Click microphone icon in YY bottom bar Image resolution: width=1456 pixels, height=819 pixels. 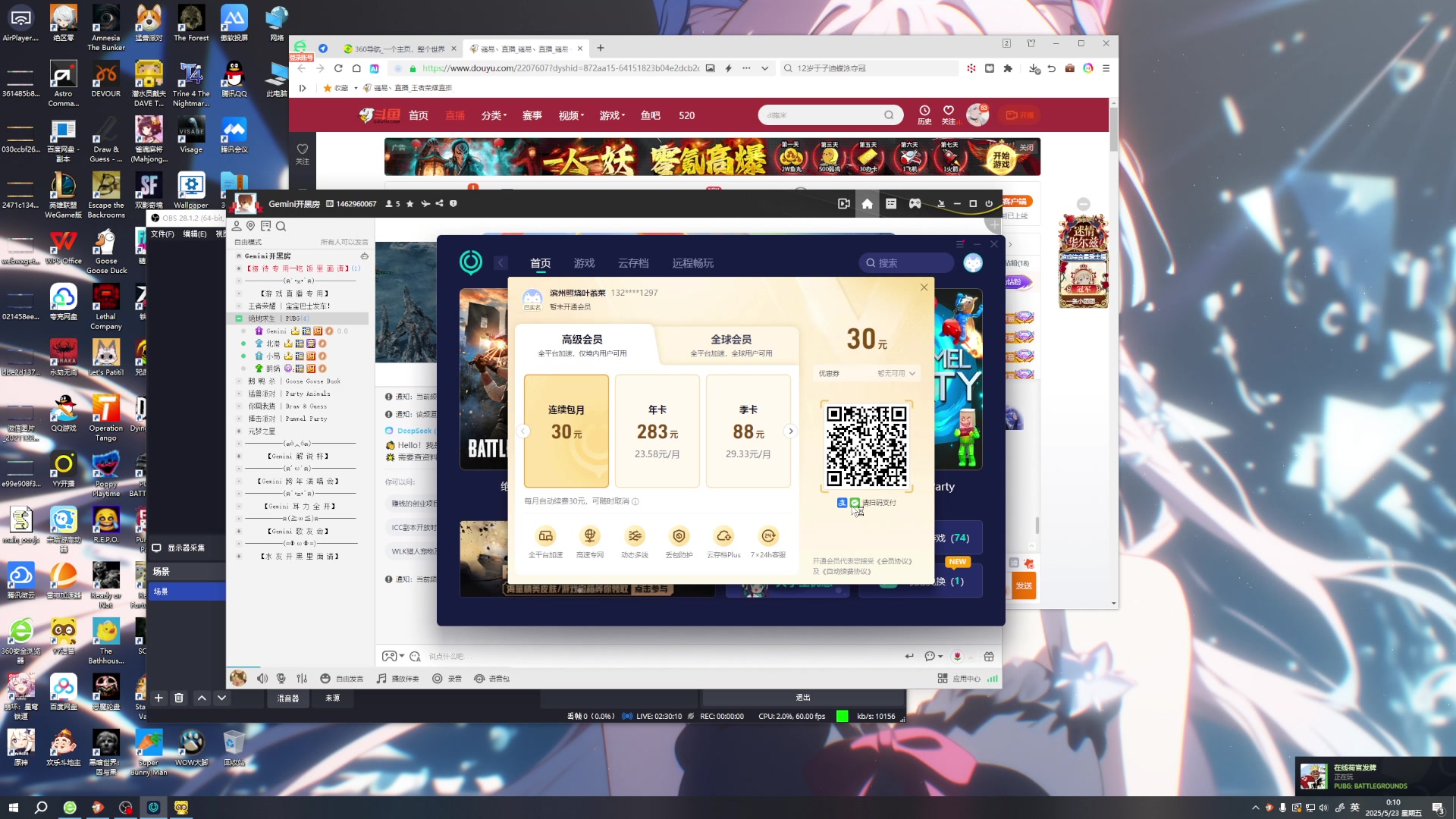(x=281, y=679)
